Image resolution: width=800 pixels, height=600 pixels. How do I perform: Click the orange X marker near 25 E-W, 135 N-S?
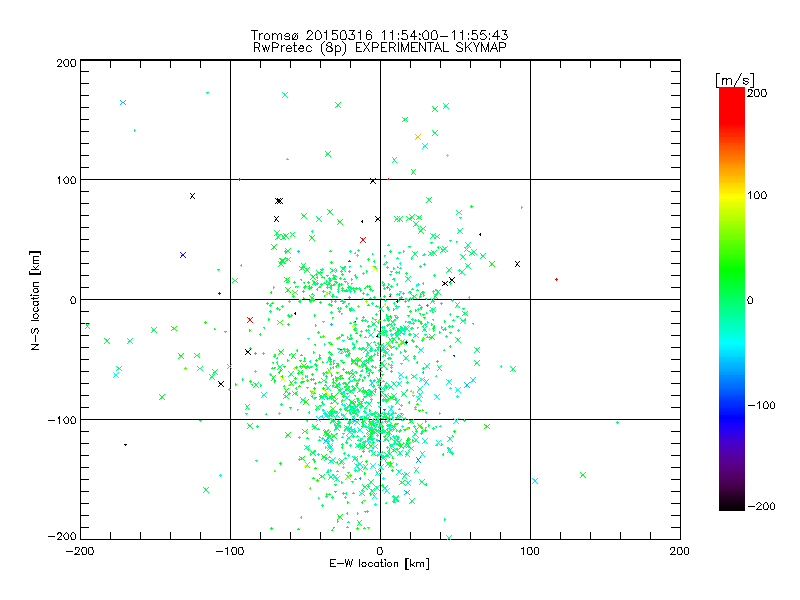[x=418, y=137]
